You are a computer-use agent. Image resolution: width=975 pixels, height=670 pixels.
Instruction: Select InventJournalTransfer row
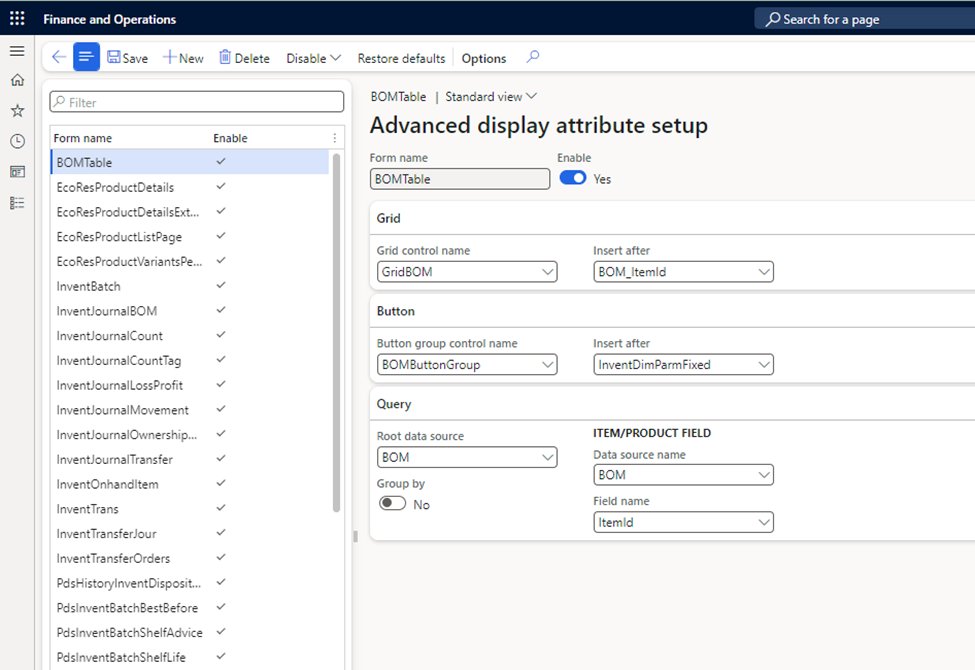click(x=190, y=459)
